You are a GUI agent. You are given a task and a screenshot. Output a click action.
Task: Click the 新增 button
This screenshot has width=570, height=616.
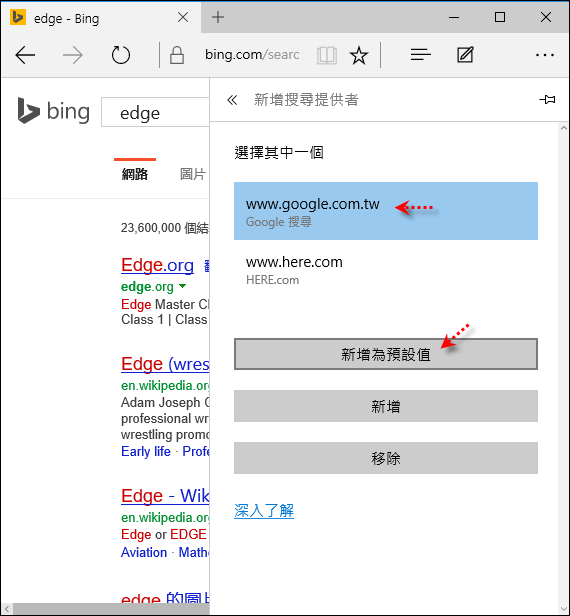pos(386,406)
